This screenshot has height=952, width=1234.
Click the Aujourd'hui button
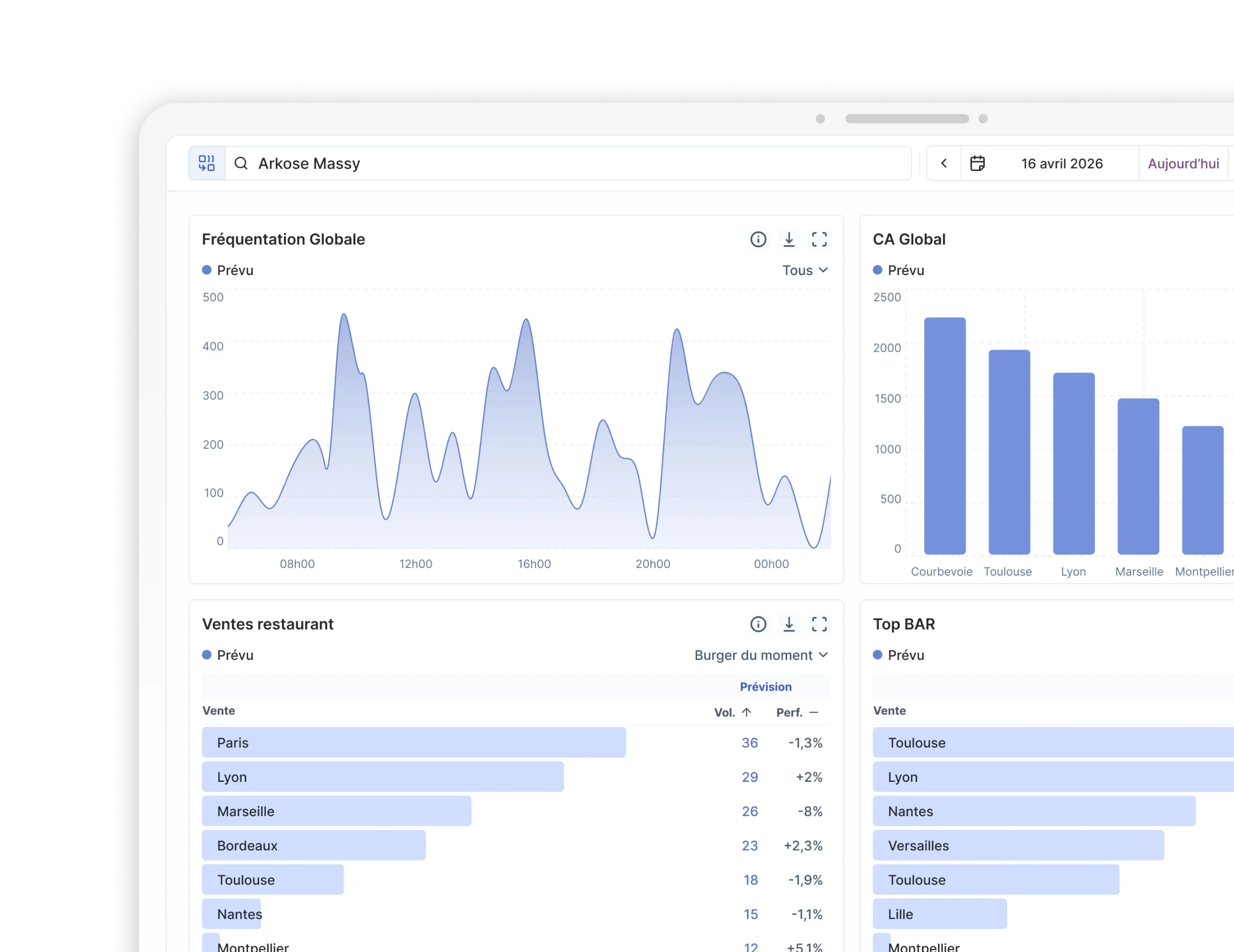coord(1183,163)
